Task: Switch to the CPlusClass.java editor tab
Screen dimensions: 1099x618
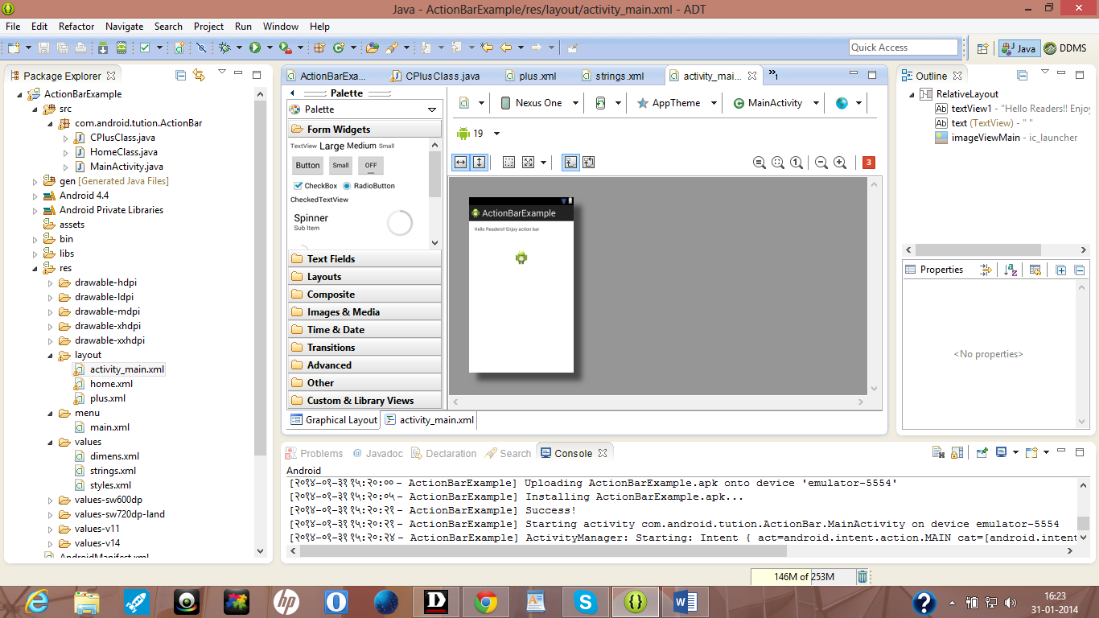Action: pos(435,76)
